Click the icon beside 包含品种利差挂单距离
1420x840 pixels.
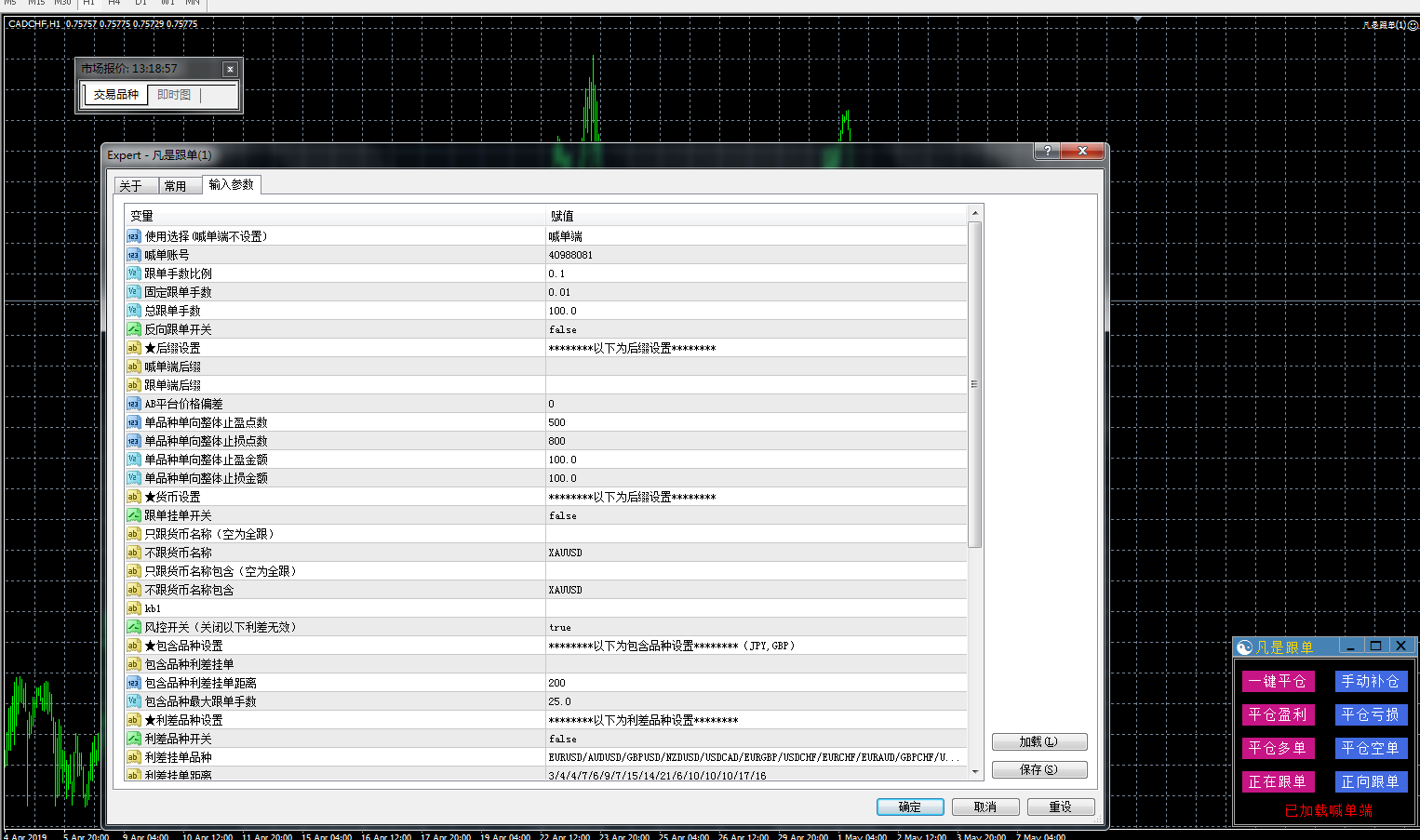point(133,683)
